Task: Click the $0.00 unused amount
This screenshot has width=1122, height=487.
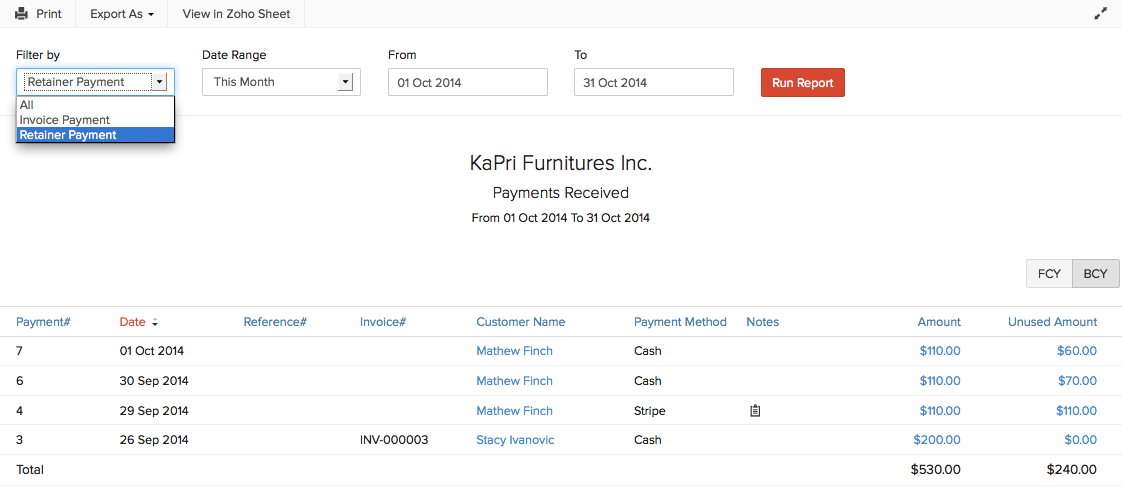Action: click(x=1080, y=440)
